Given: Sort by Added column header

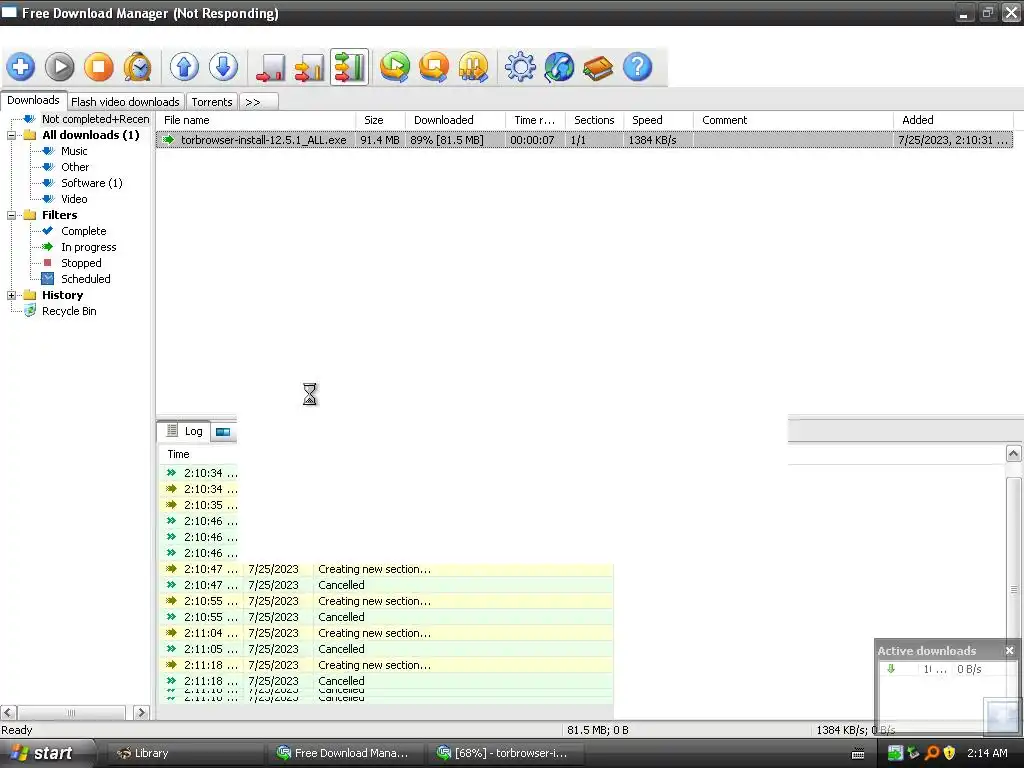Looking at the screenshot, I should [x=953, y=120].
